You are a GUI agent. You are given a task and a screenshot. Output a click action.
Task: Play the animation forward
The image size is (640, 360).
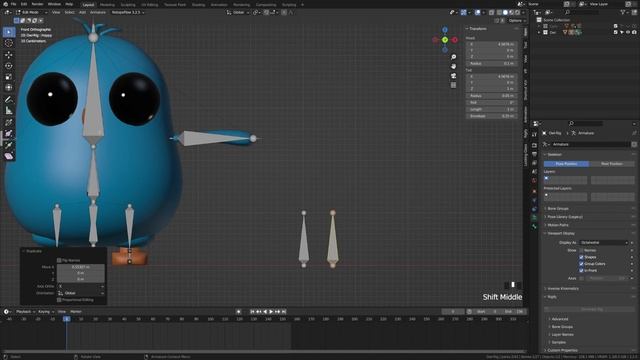coord(271,311)
